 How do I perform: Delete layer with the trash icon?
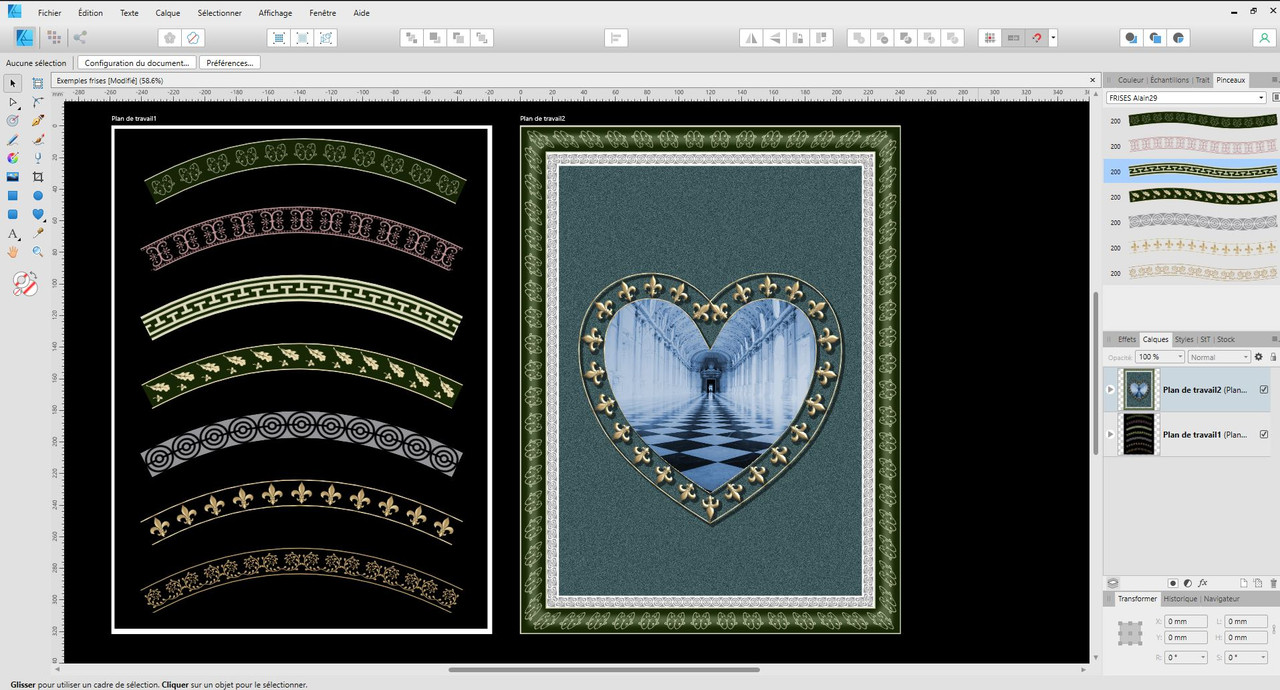(x=1273, y=583)
